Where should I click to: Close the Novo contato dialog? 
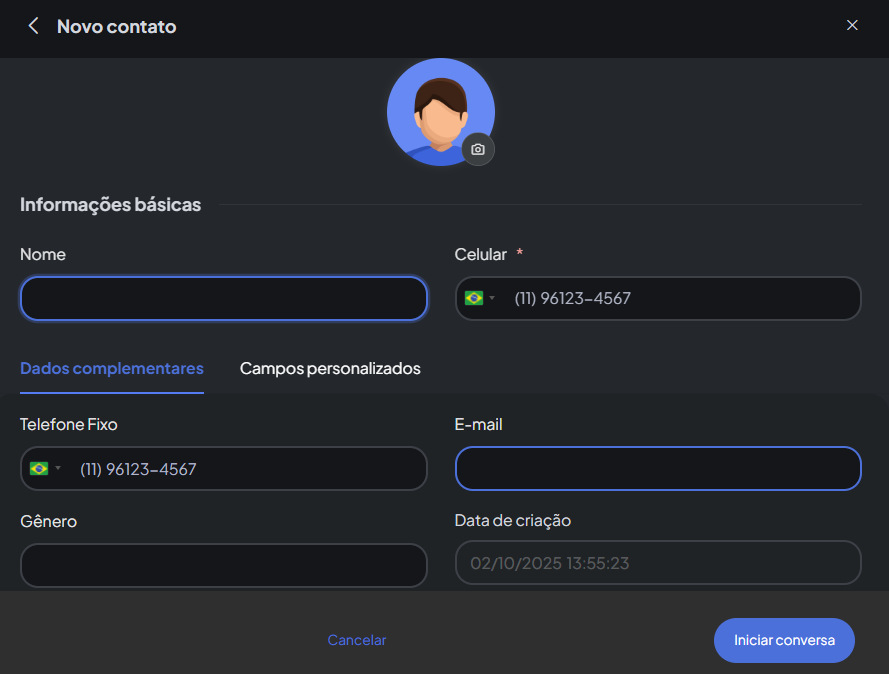point(852,25)
